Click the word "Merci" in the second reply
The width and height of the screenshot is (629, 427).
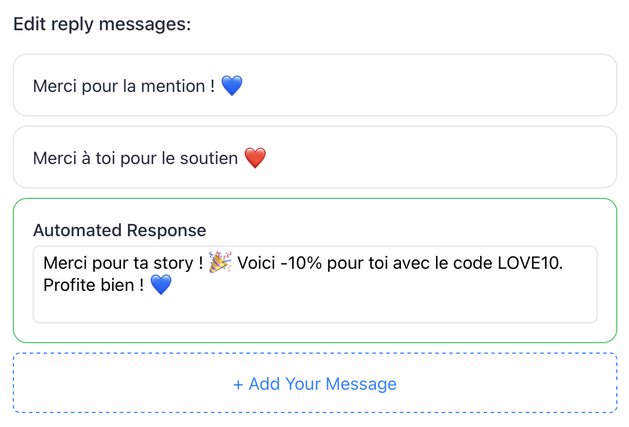[54, 158]
